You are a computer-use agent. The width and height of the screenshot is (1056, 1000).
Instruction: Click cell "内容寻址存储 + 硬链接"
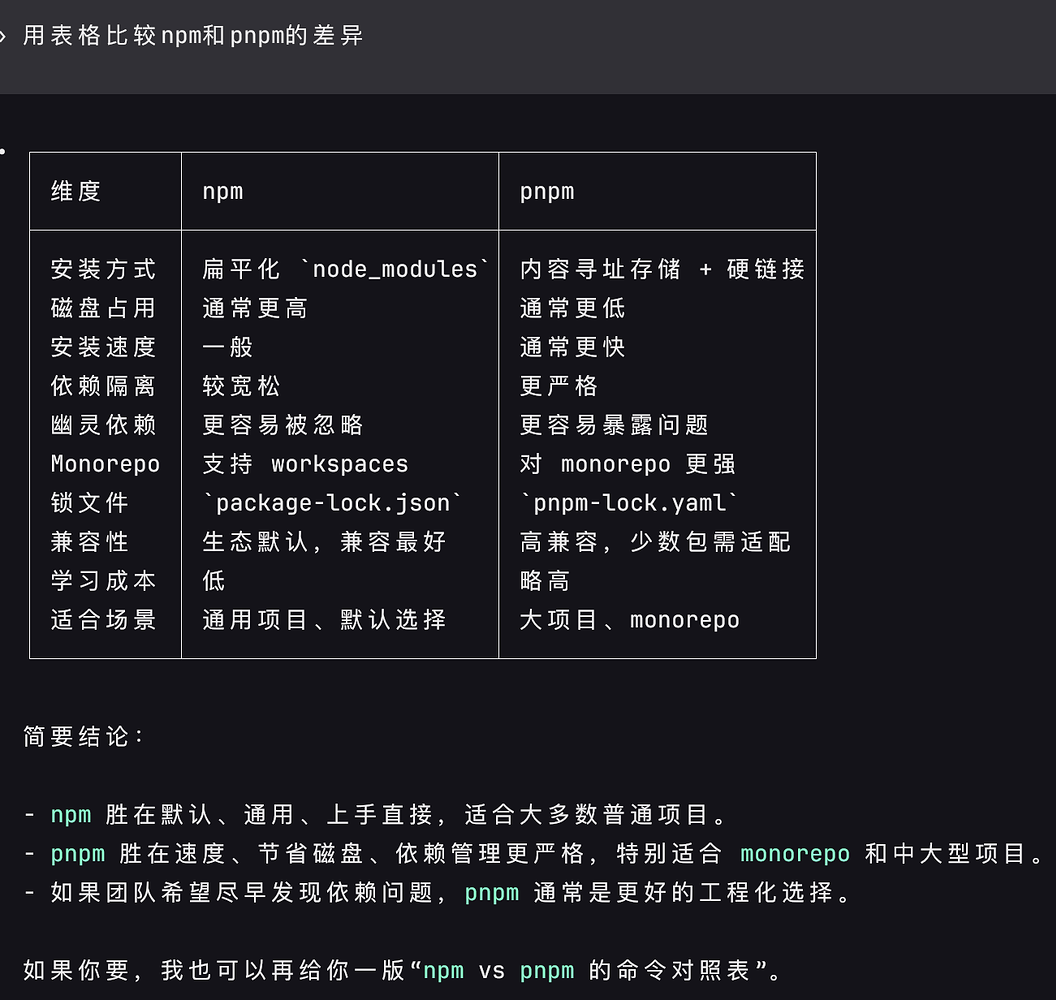(x=663, y=269)
